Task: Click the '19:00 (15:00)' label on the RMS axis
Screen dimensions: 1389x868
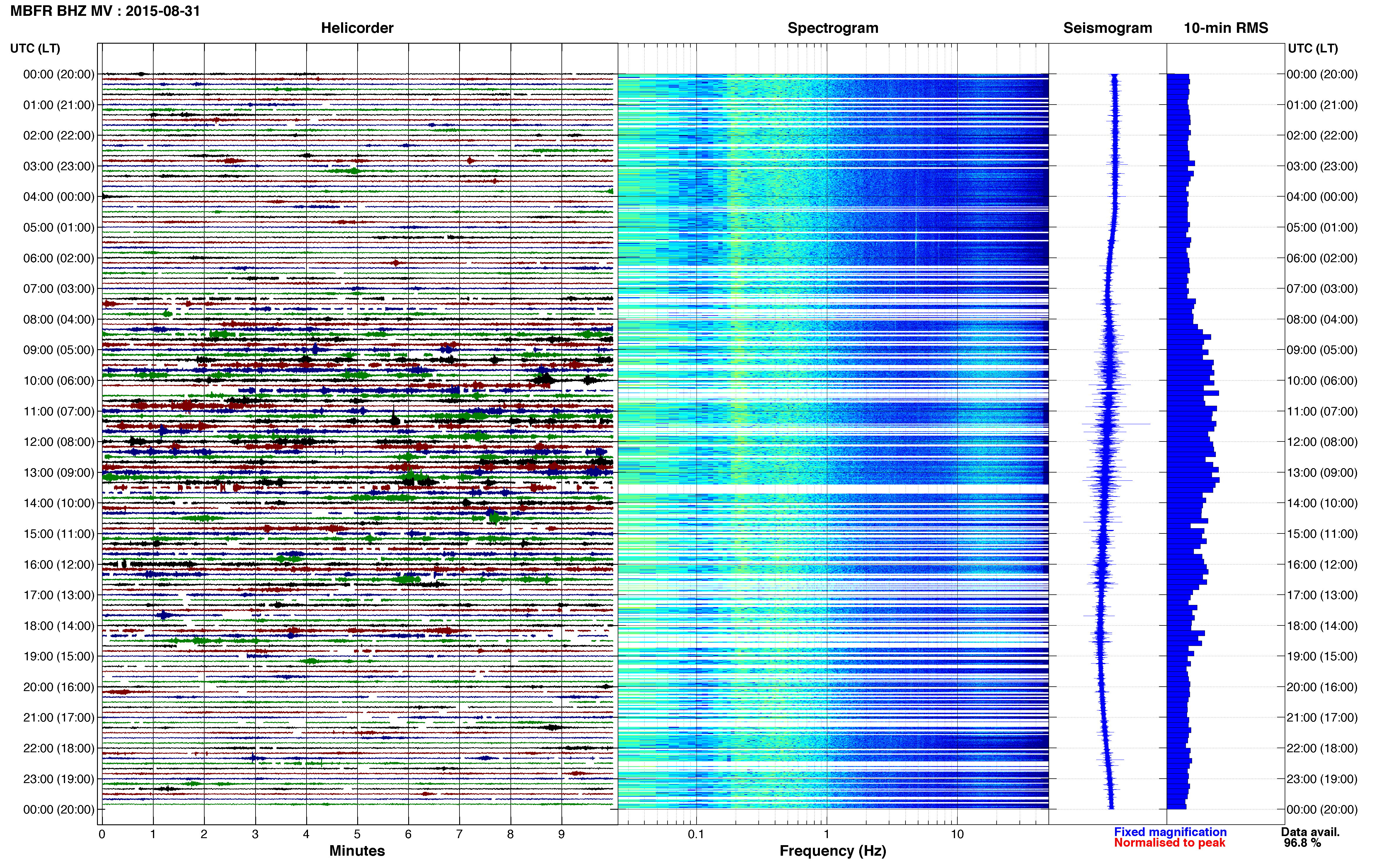Action: (1322, 657)
